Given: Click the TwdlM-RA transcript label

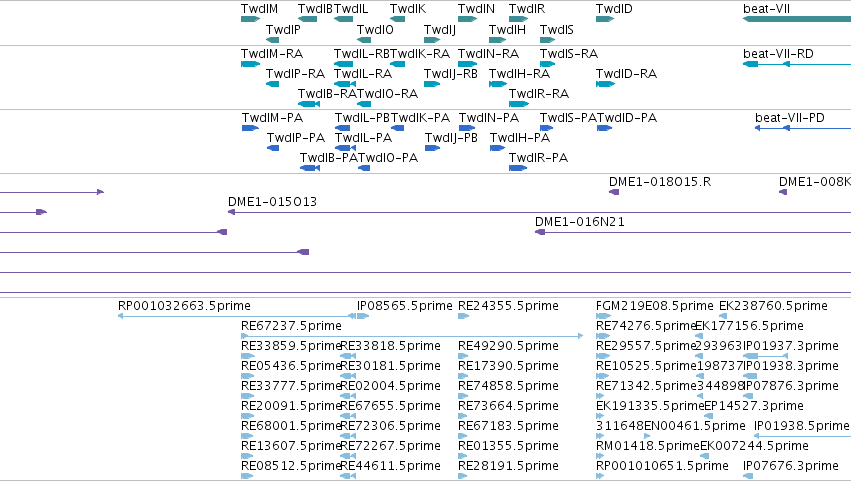Looking at the screenshot, I should 272,54.
